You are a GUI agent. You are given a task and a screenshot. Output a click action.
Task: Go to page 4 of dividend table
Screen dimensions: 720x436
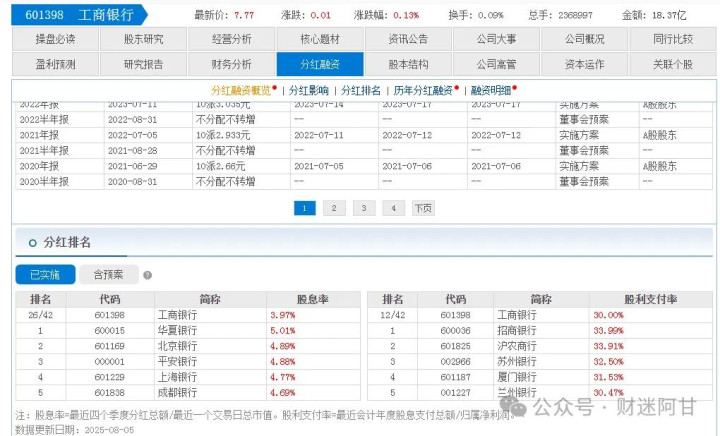394,208
